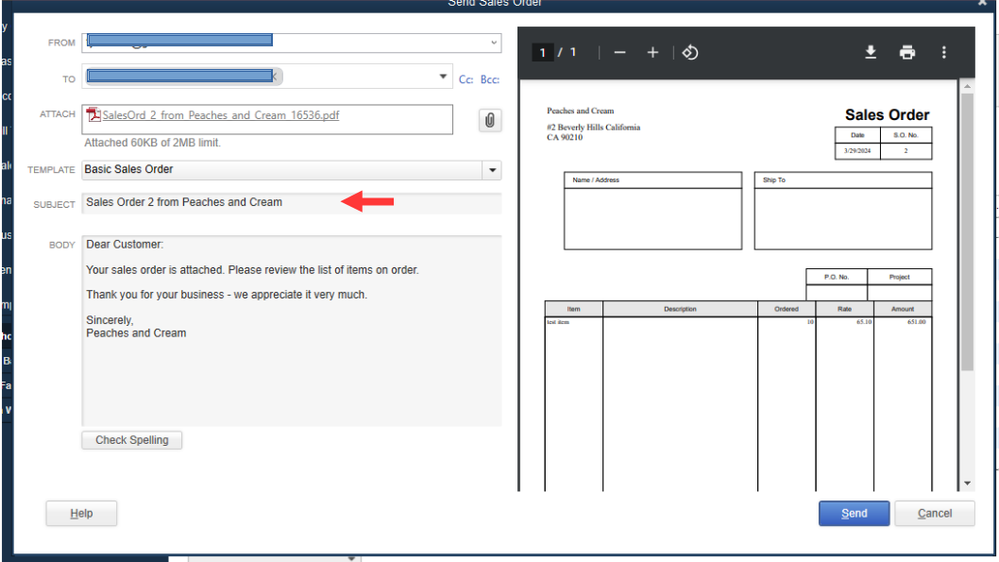The image size is (999, 562).
Task: Close the Send Sales Order window
Action: coord(982,3)
